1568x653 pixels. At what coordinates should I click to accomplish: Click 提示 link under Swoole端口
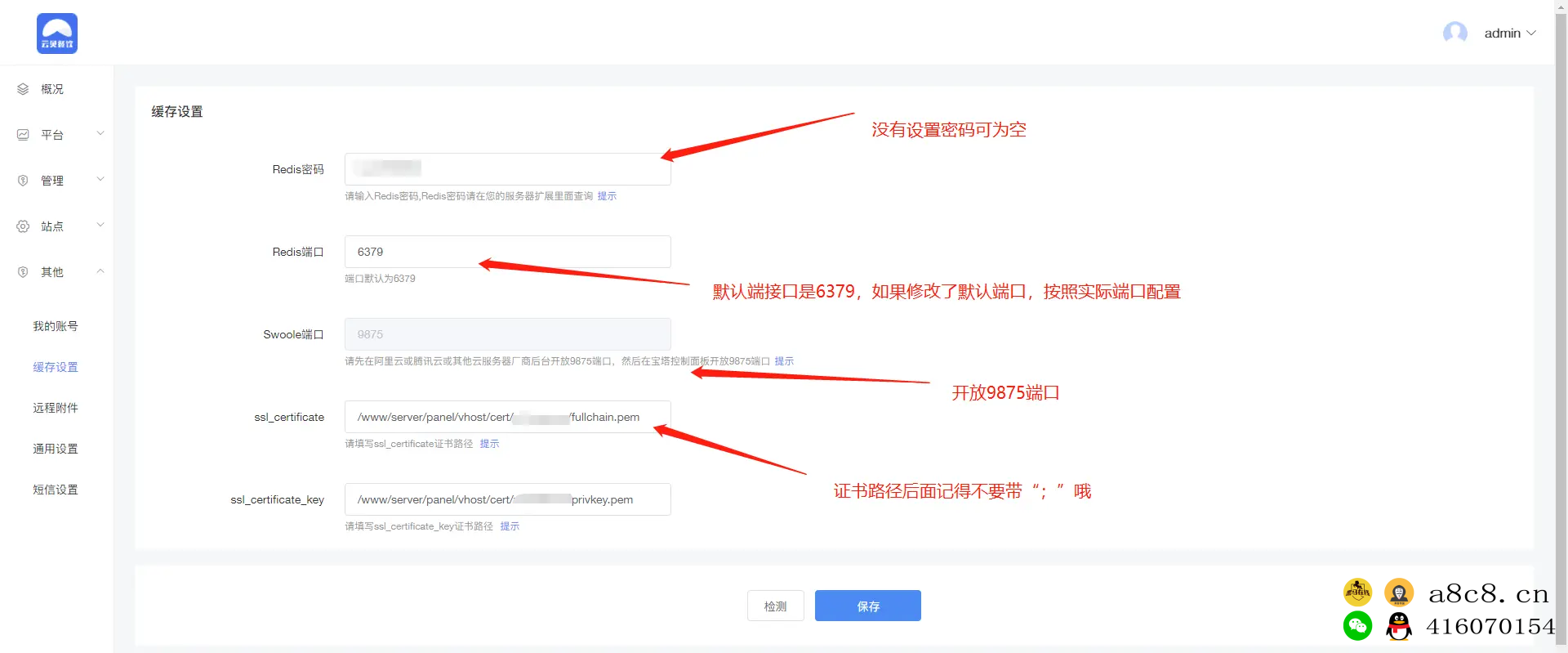click(x=784, y=361)
